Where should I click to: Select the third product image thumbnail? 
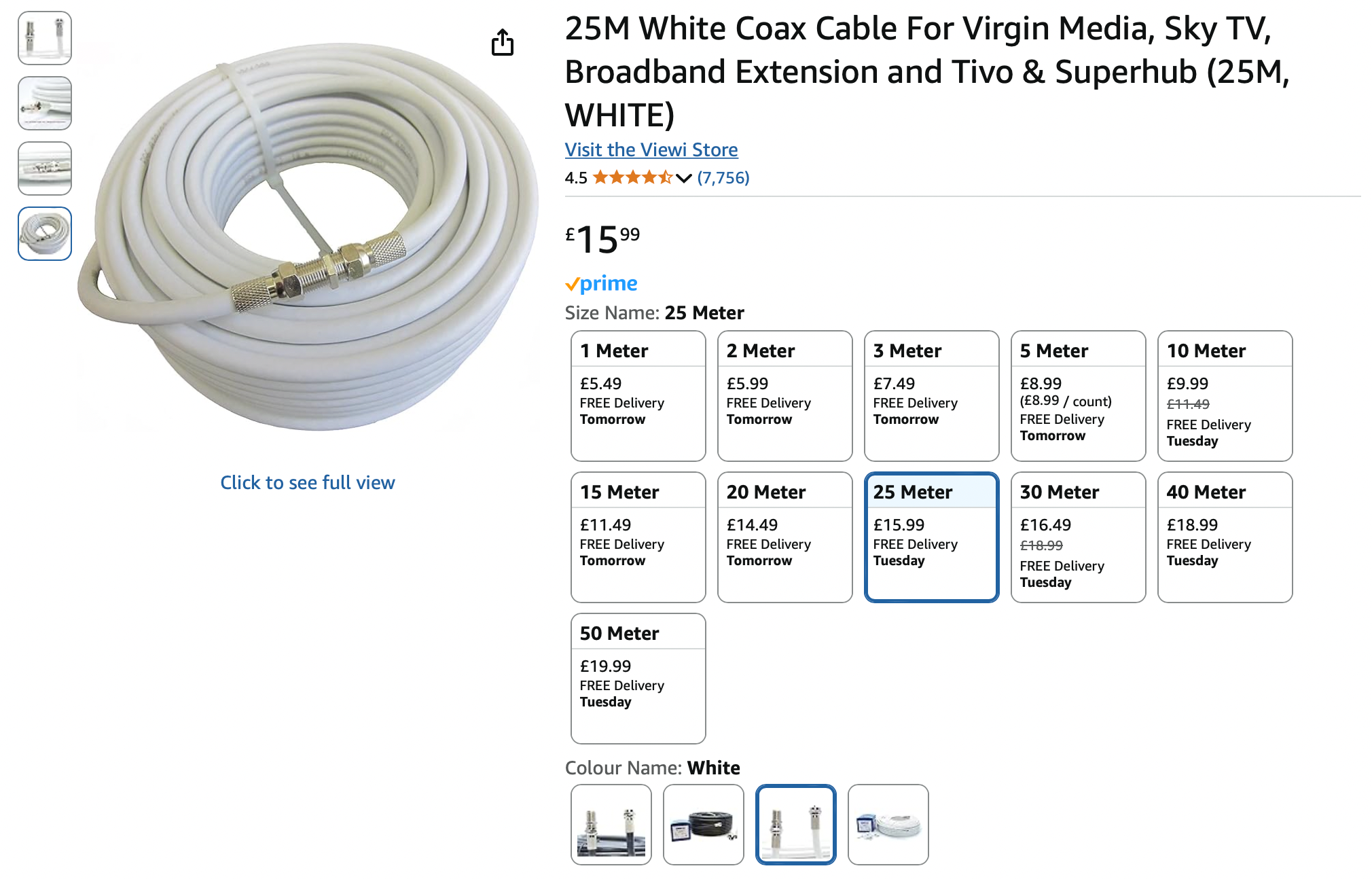(x=45, y=168)
